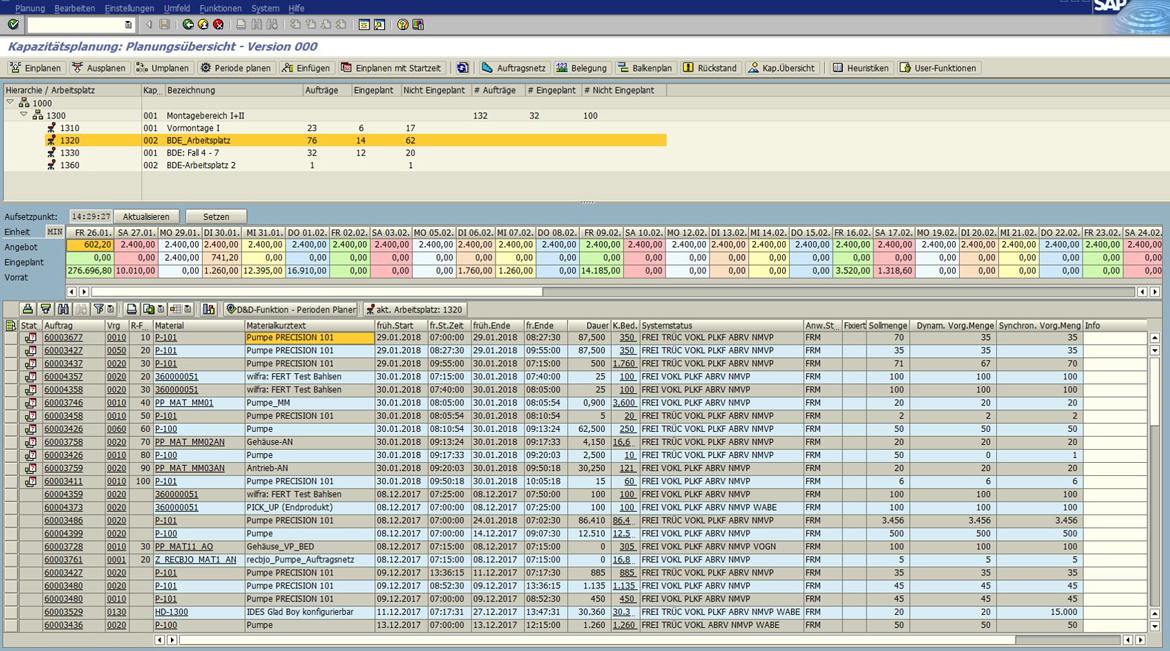
Task: Open material link HD-1300
Action: (172, 612)
